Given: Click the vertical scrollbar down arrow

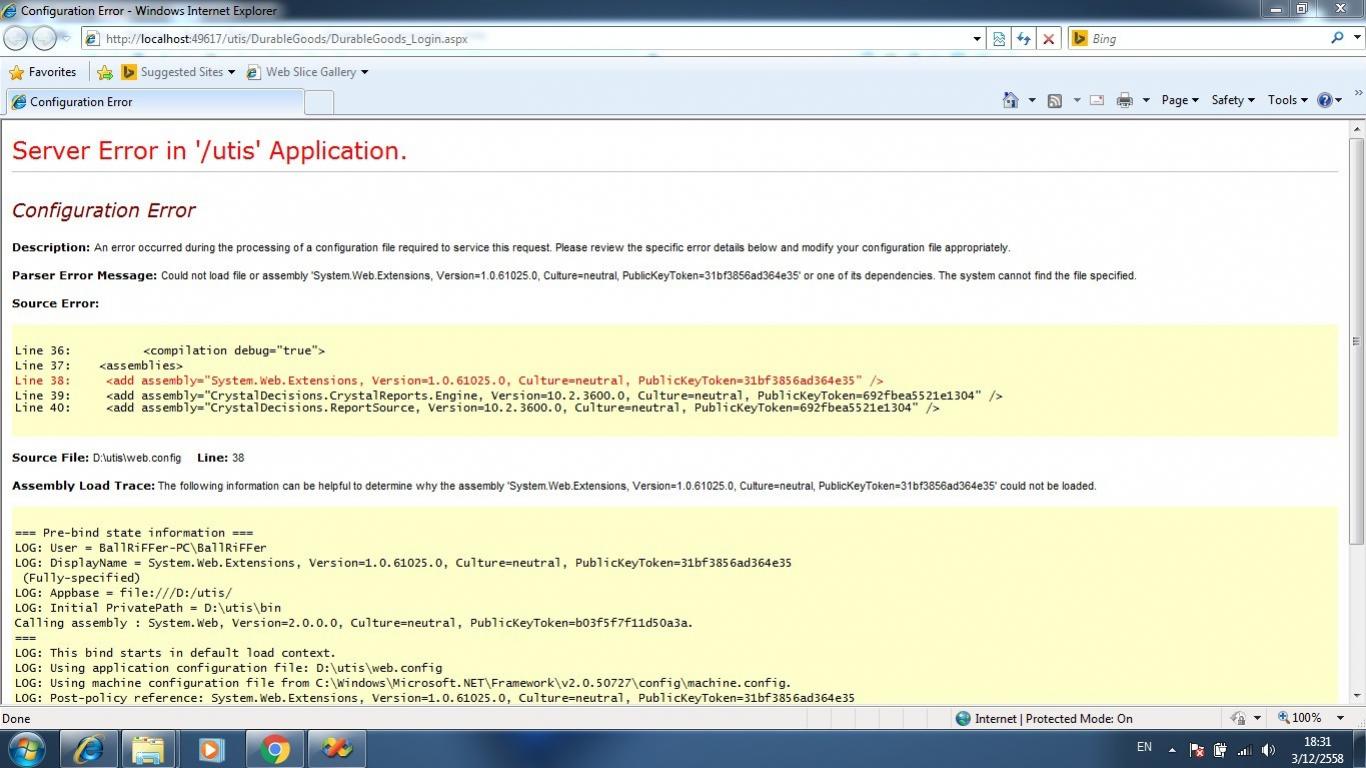Looking at the screenshot, I should point(1357,696).
